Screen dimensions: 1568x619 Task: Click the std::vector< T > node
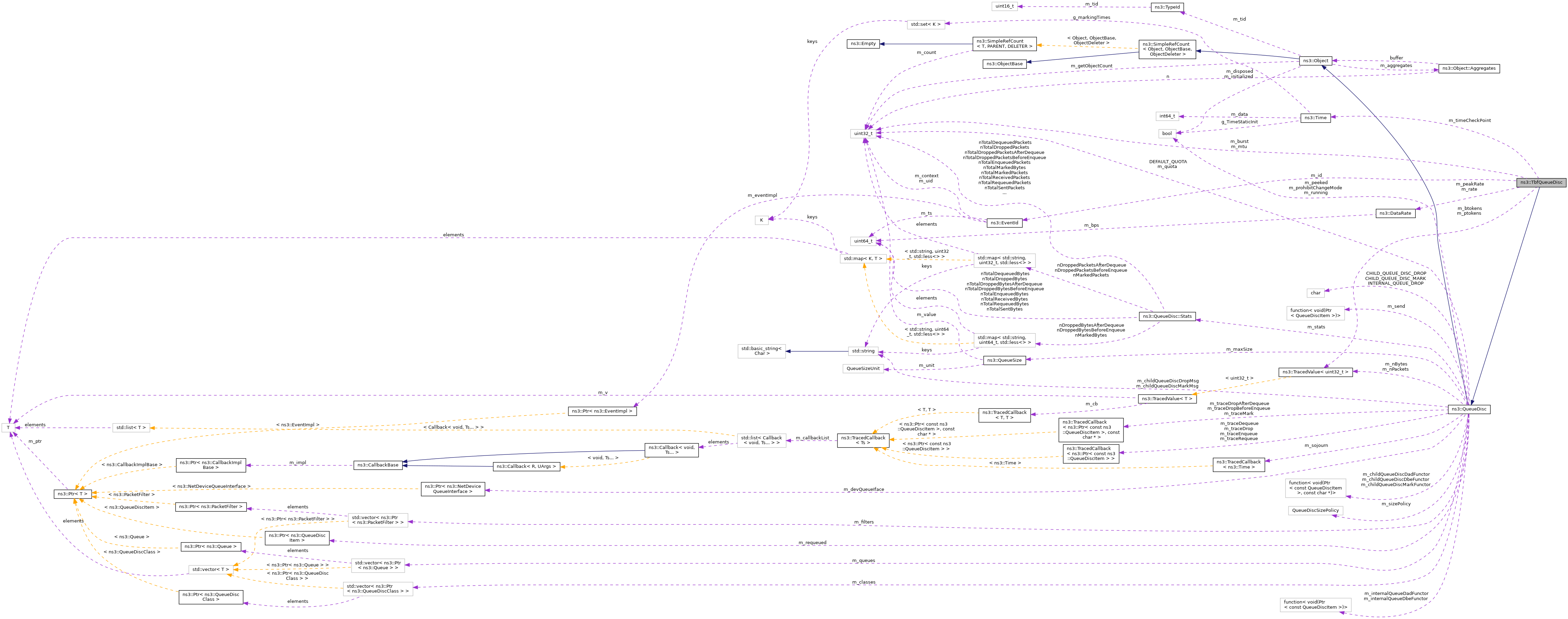click(x=211, y=570)
